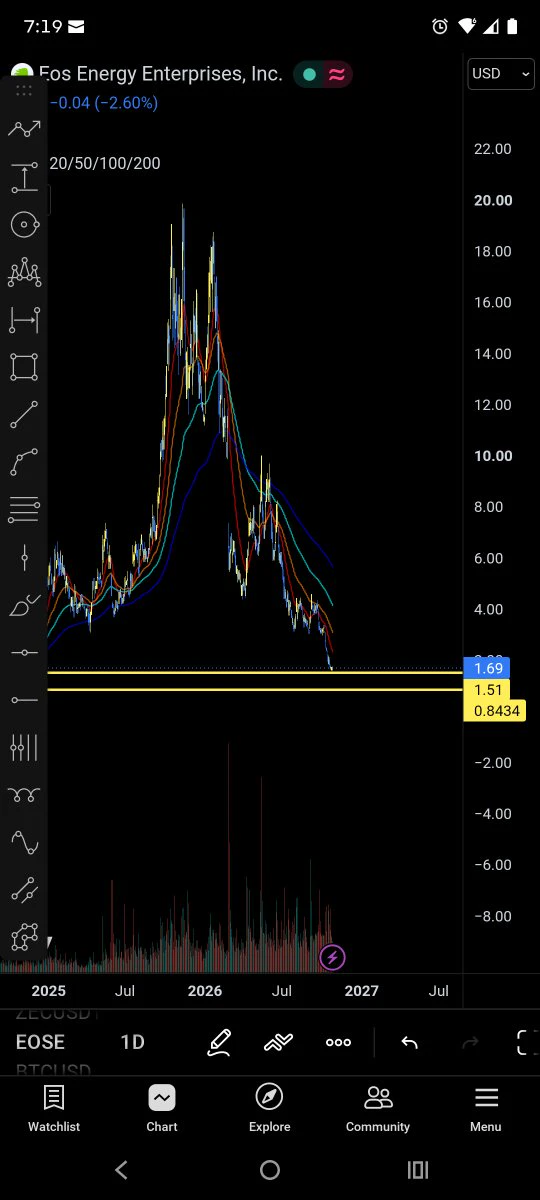Tap the yellow 1.51 price label
Viewport: 540px width, 1200px height.
pos(489,690)
